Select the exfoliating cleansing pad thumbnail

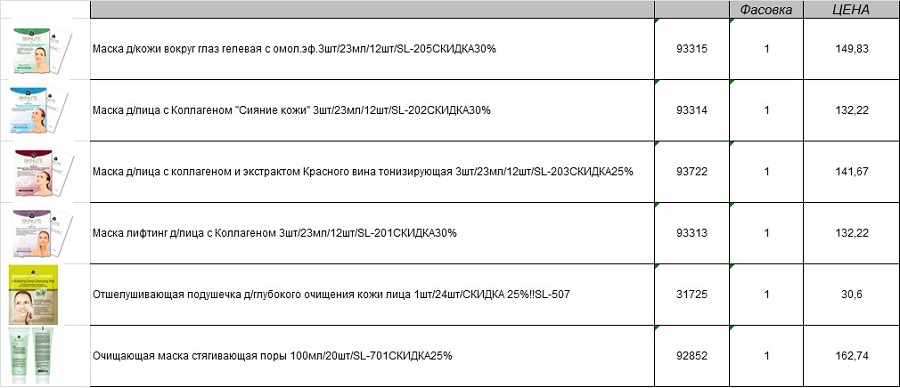click(x=32, y=294)
